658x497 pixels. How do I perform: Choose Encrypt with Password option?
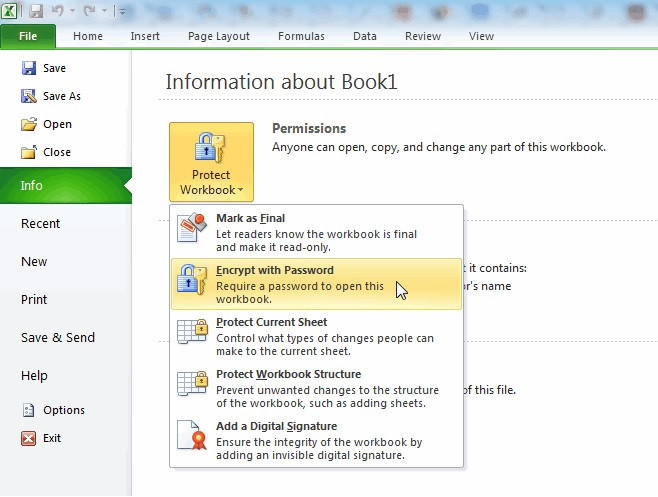click(x=316, y=284)
